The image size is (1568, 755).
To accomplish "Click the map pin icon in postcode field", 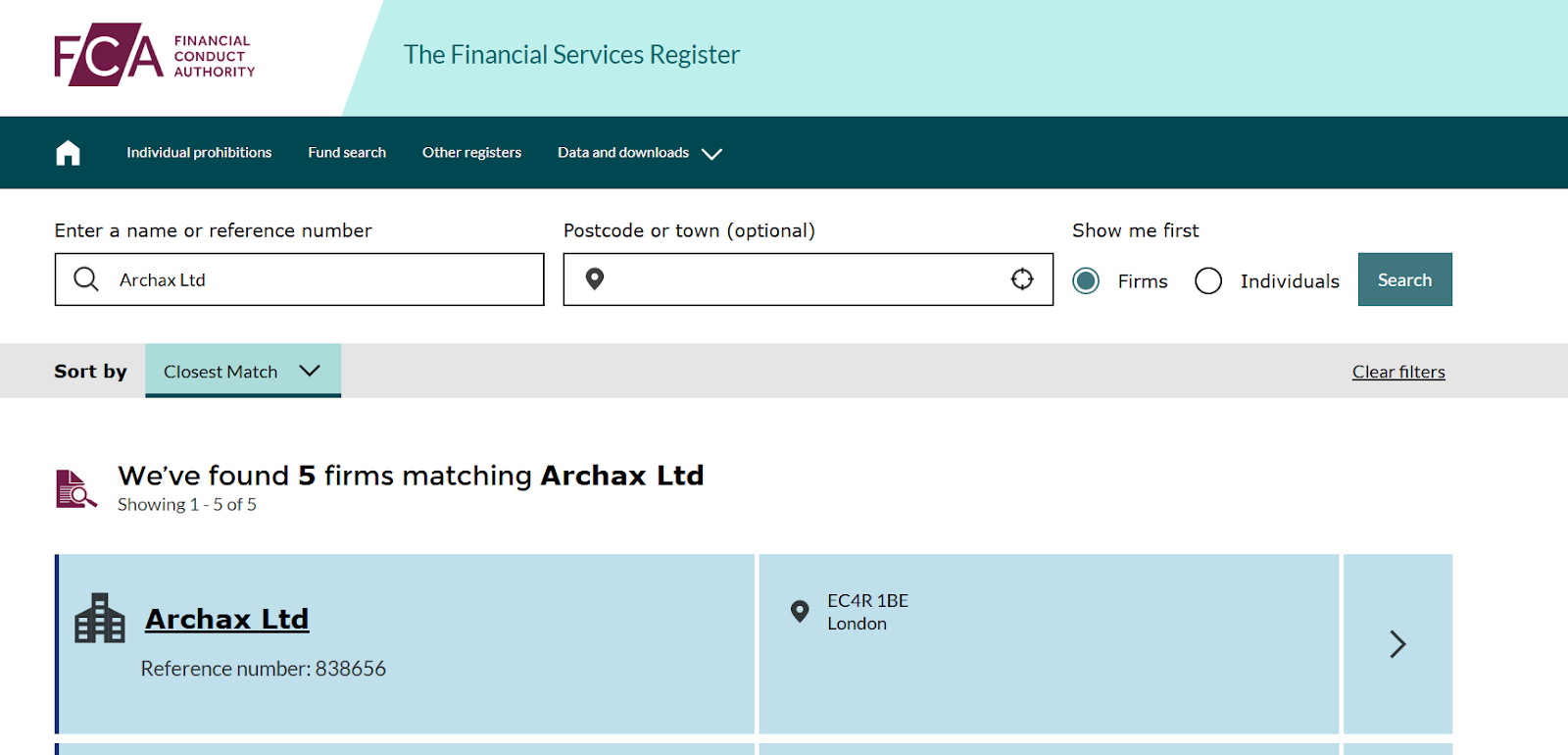I will click(594, 279).
